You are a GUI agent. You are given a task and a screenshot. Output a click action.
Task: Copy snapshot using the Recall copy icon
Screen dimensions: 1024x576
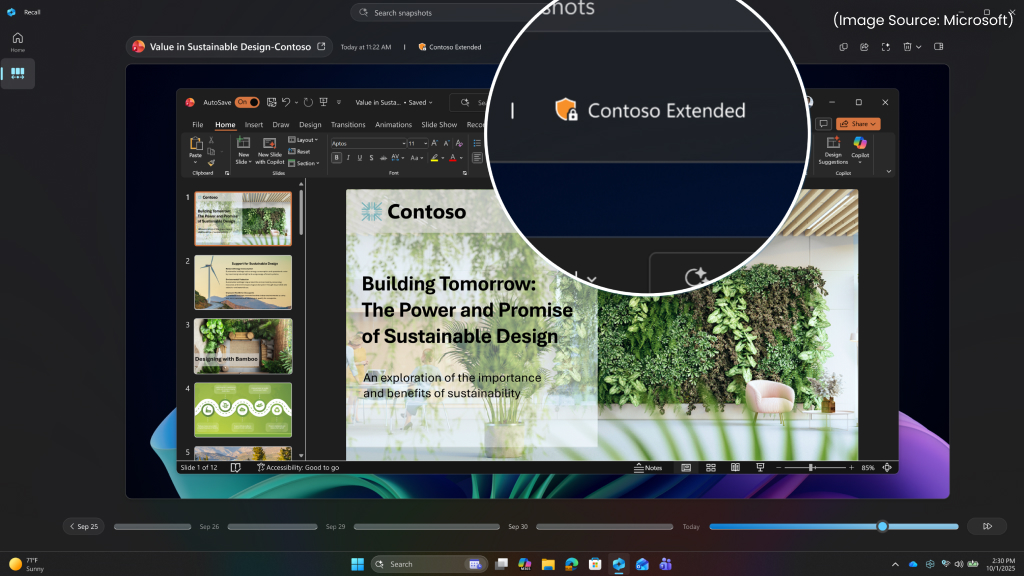844,47
